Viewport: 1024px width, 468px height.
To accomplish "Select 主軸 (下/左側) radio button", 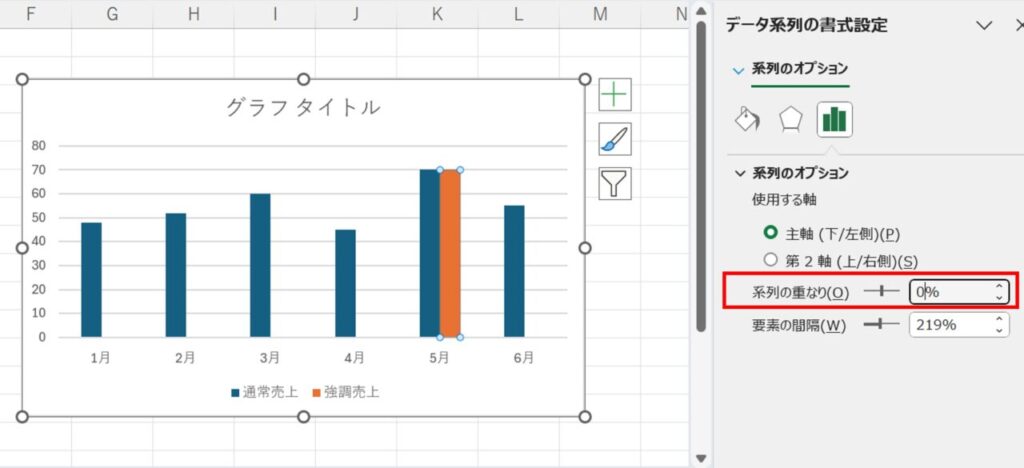I will click(771, 232).
